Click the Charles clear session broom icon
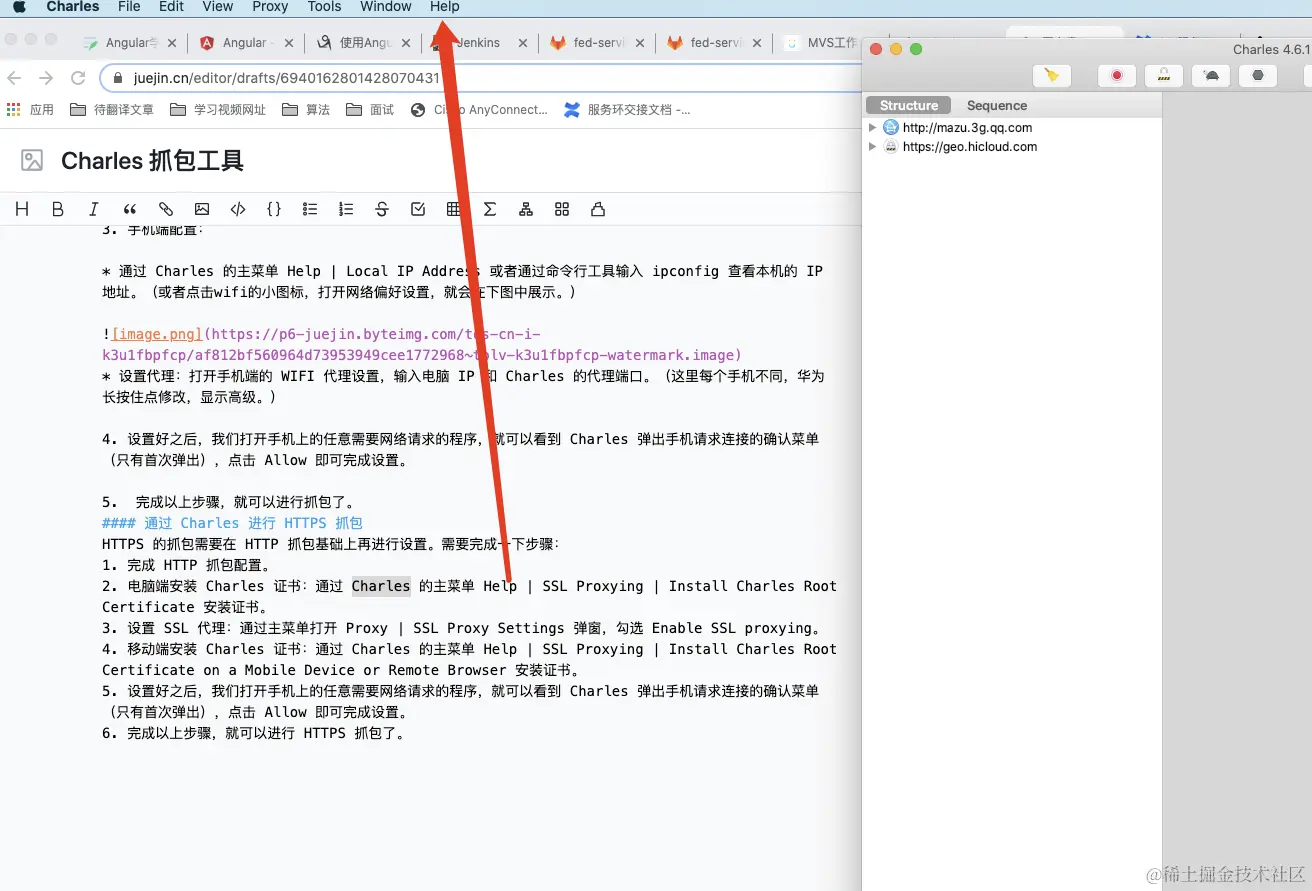The image size is (1312, 891). [x=1052, y=75]
